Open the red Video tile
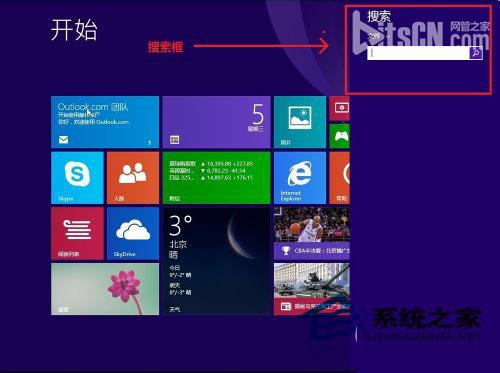Image resolution: width=500 pixels, height=373 pixels. 339,108
